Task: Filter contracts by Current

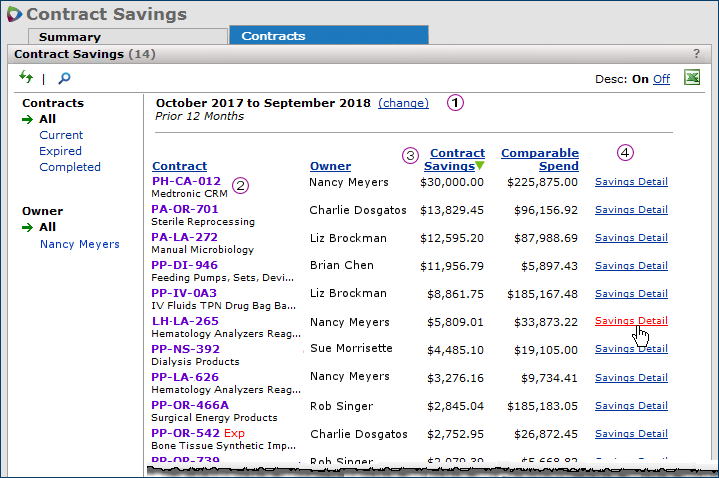Action: pyautogui.click(x=61, y=135)
